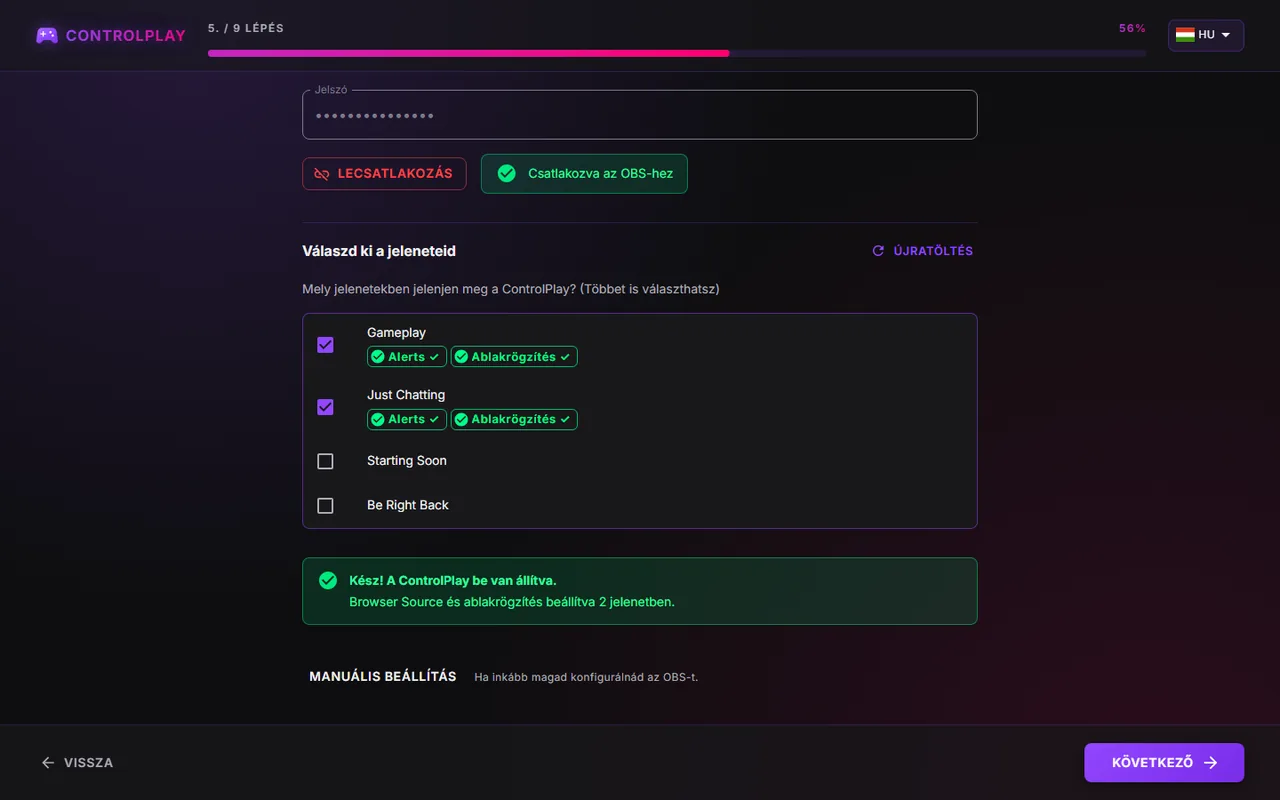
Task: Click the Kész! A ControlPlay be van állítva text
Action: (x=453, y=581)
